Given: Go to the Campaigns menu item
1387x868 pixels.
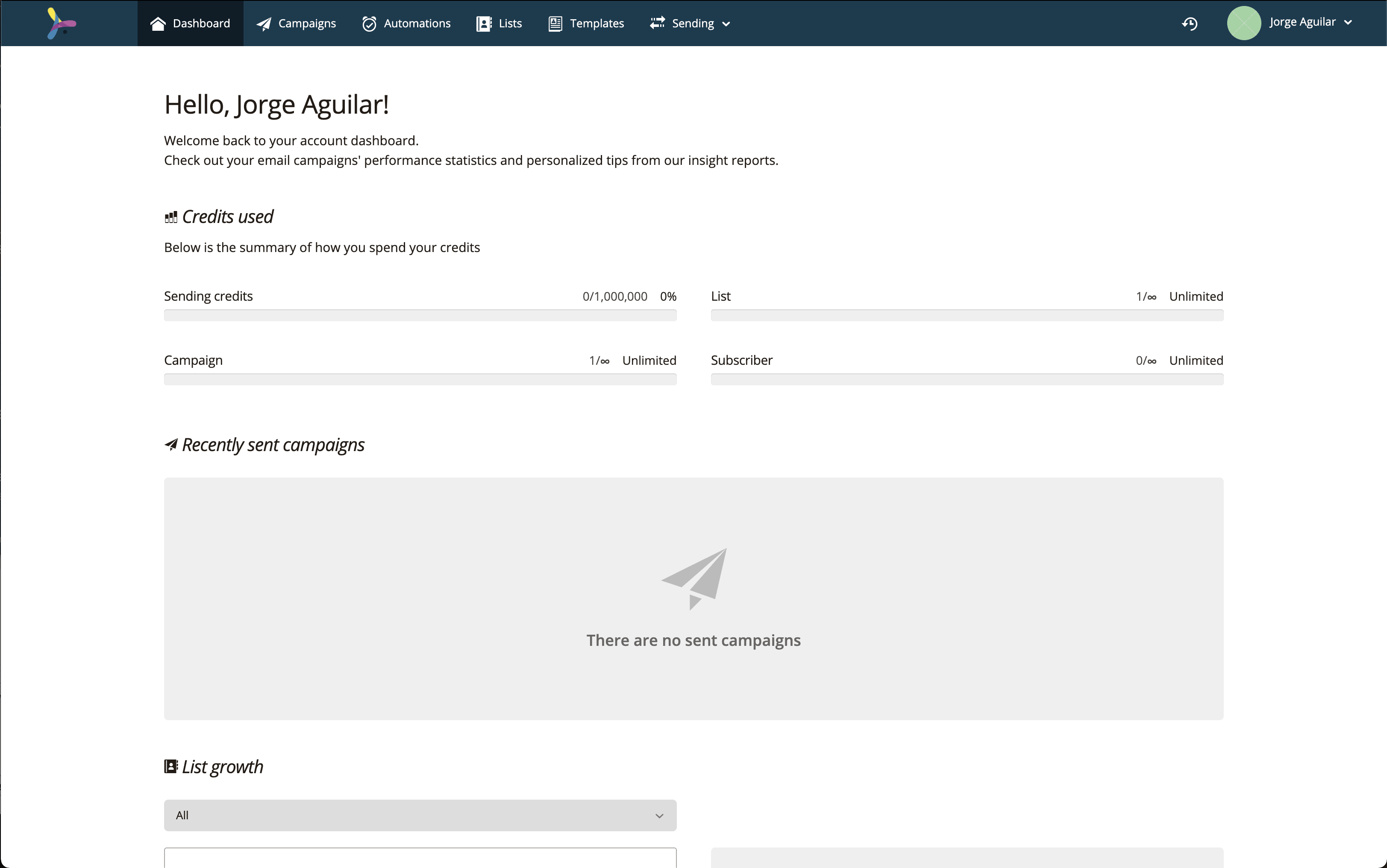Looking at the screenshot, I should click(296, 23).
